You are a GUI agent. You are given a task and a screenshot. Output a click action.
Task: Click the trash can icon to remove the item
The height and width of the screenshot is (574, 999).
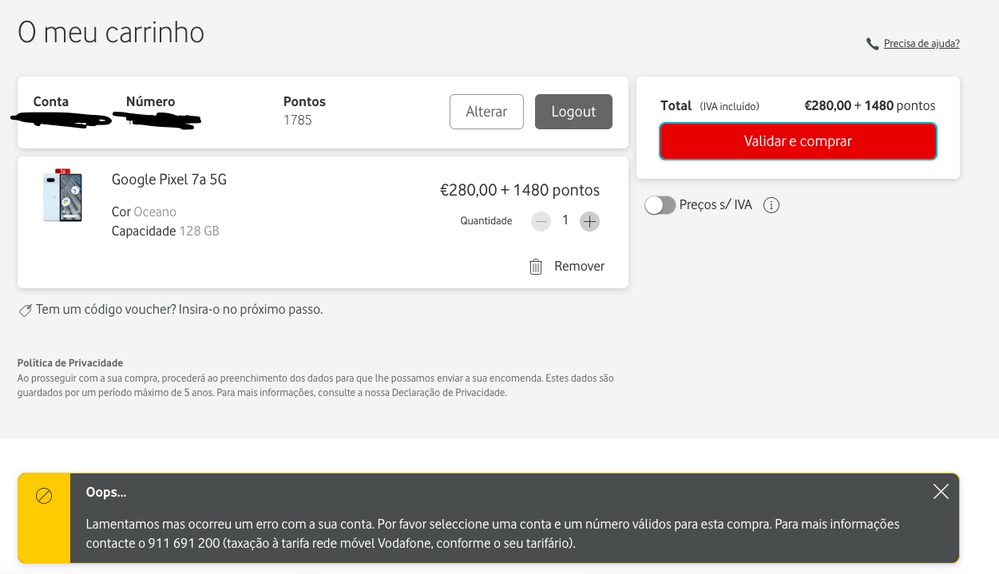[x=536, y=266]
